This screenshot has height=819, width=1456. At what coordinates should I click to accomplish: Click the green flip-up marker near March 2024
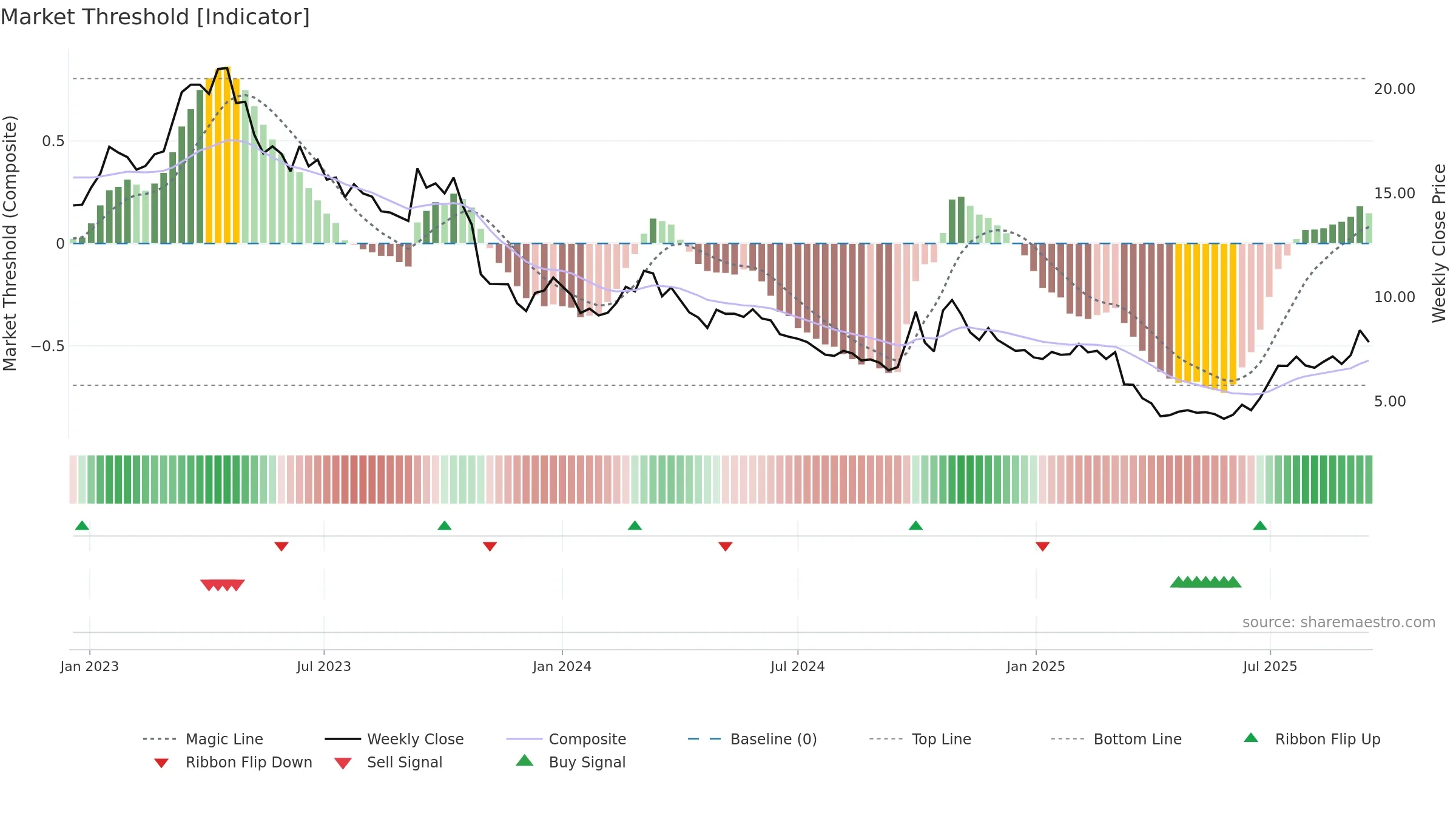point(635,525)
